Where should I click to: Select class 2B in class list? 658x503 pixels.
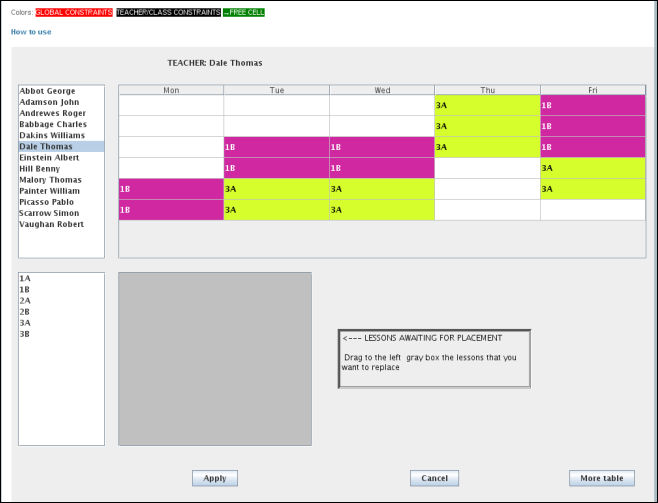pyautogui.click(x=61, y=312)
